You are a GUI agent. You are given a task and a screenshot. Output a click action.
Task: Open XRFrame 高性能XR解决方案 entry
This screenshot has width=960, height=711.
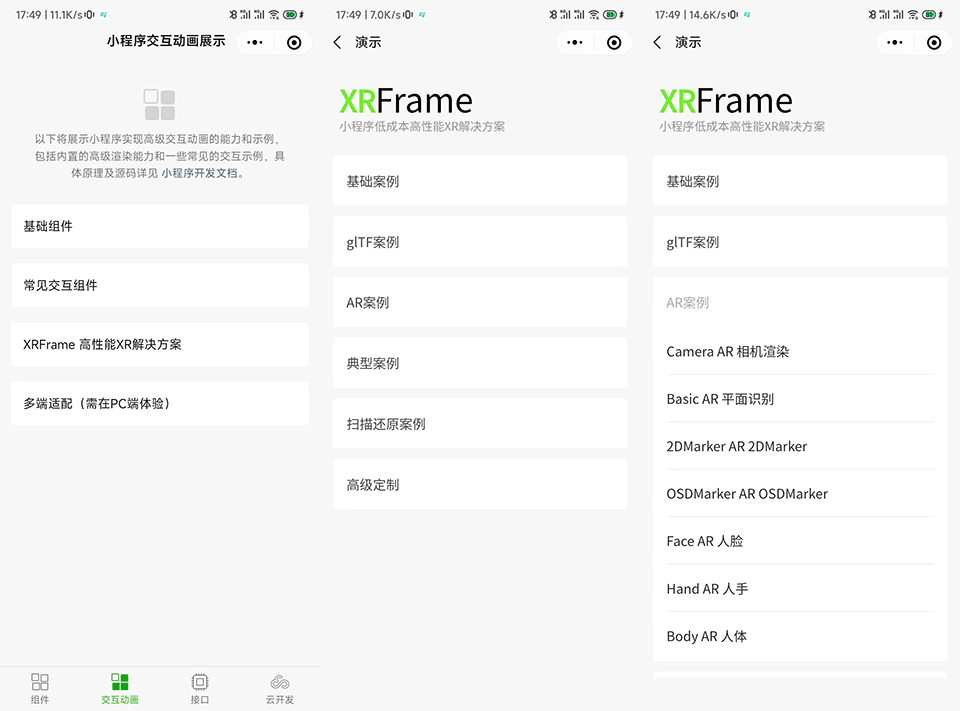[x=160, y=344]
